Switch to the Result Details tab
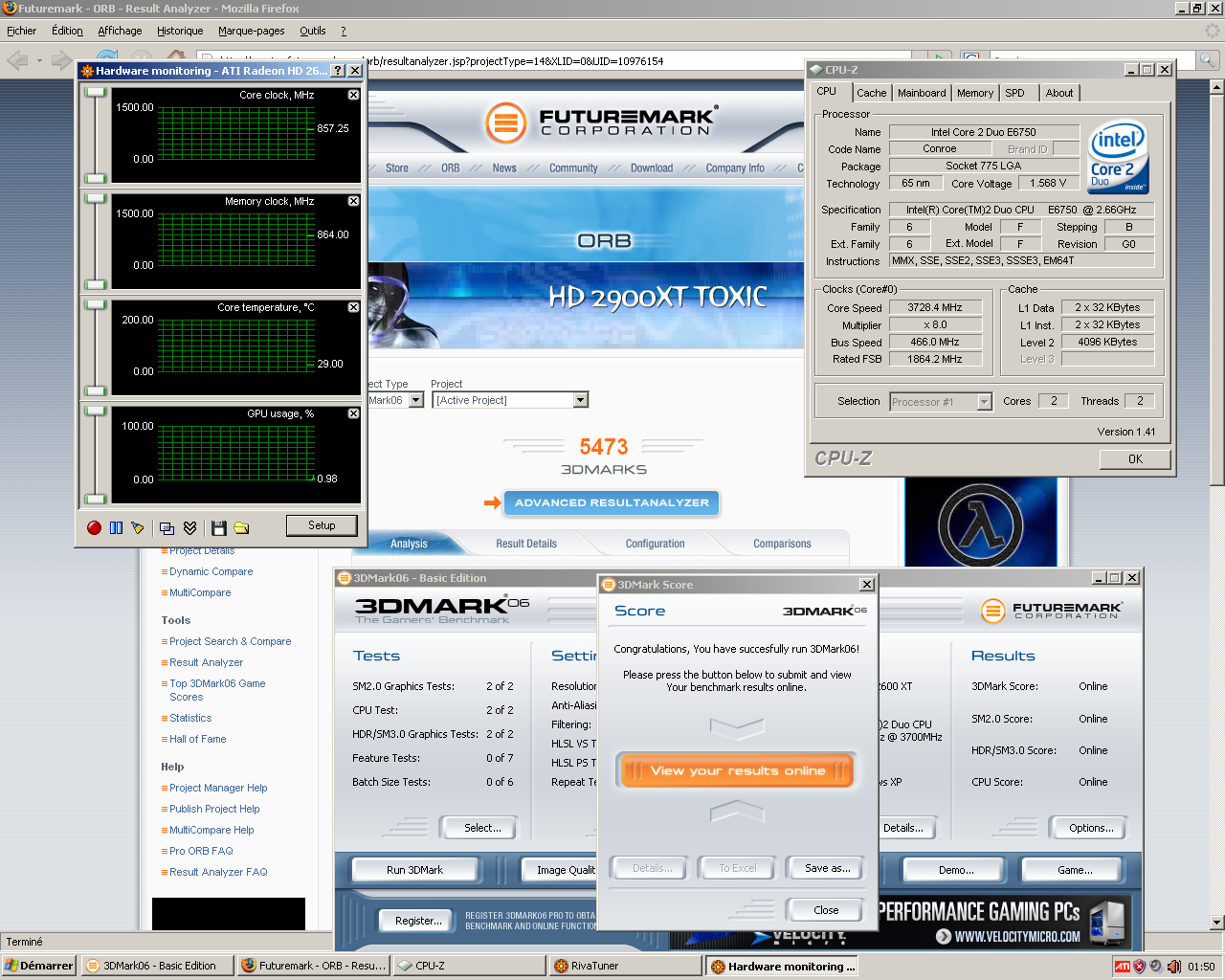This screenshot has width=1225, height=980. tap(526, 544)
